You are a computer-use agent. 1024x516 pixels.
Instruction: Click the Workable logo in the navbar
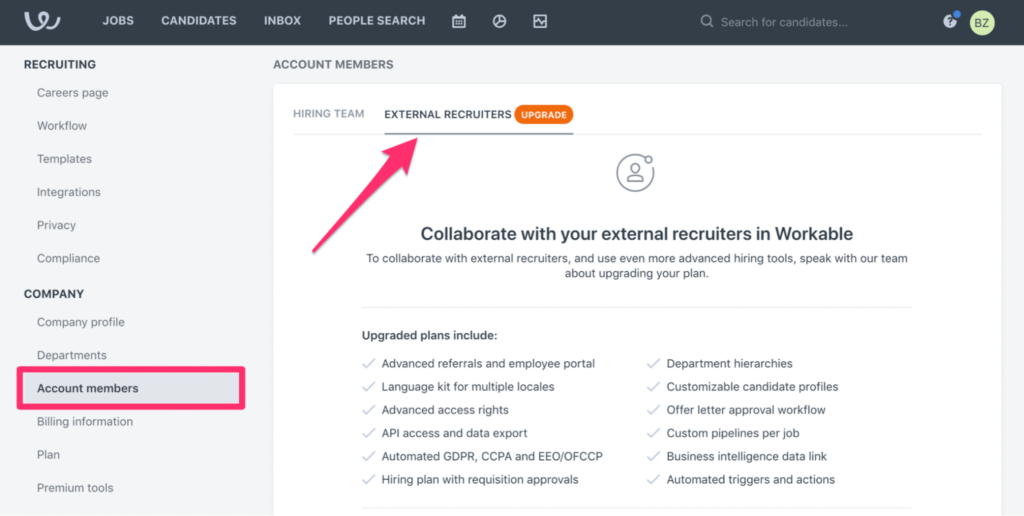pos(42,21)
